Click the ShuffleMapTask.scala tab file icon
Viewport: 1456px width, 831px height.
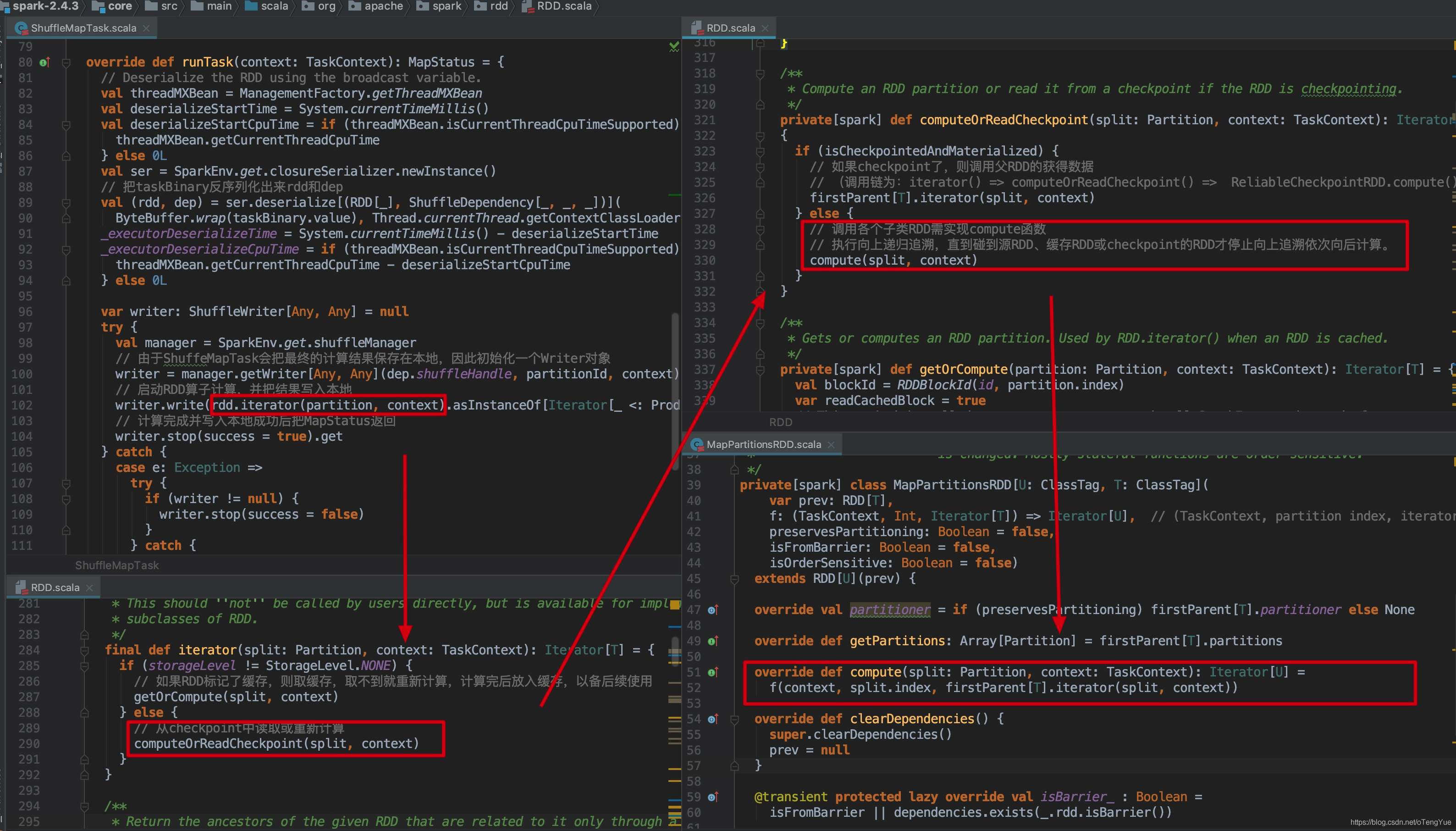coord(21,28)
